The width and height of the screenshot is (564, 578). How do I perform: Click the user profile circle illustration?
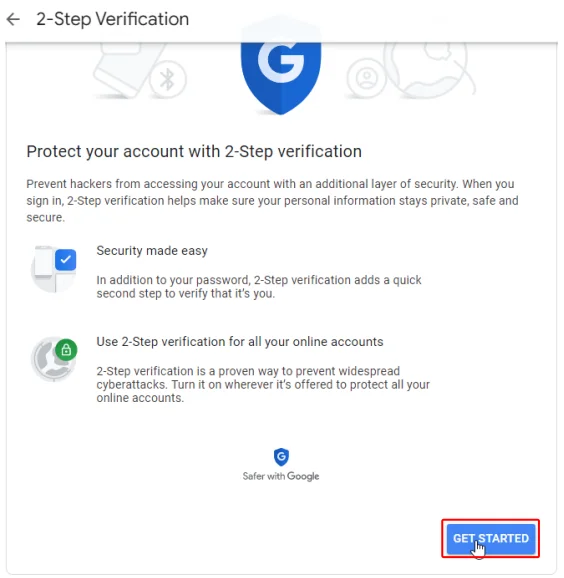coord(366,78)
